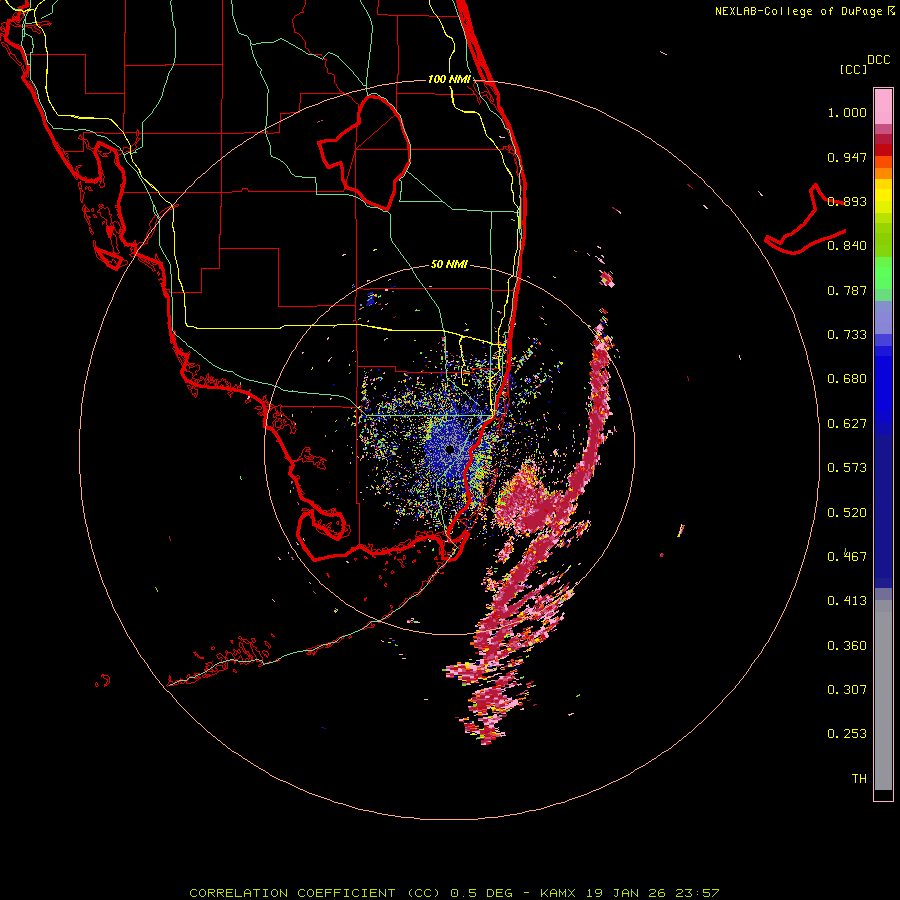Select the 0.733 scale value

coord(847,335)
